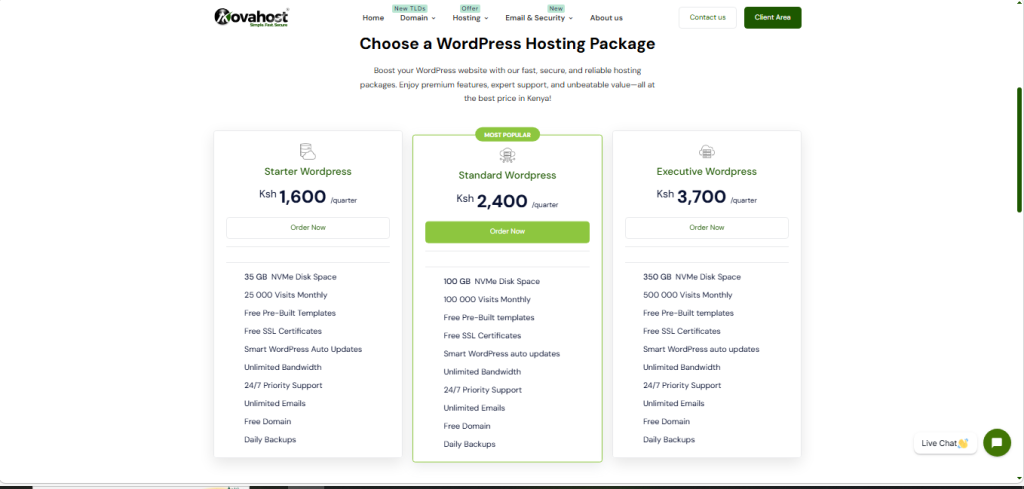Screen dimensions: 1024x489
Task: Click 25 000 Visits Monthly text
Action: coord(286,295)
